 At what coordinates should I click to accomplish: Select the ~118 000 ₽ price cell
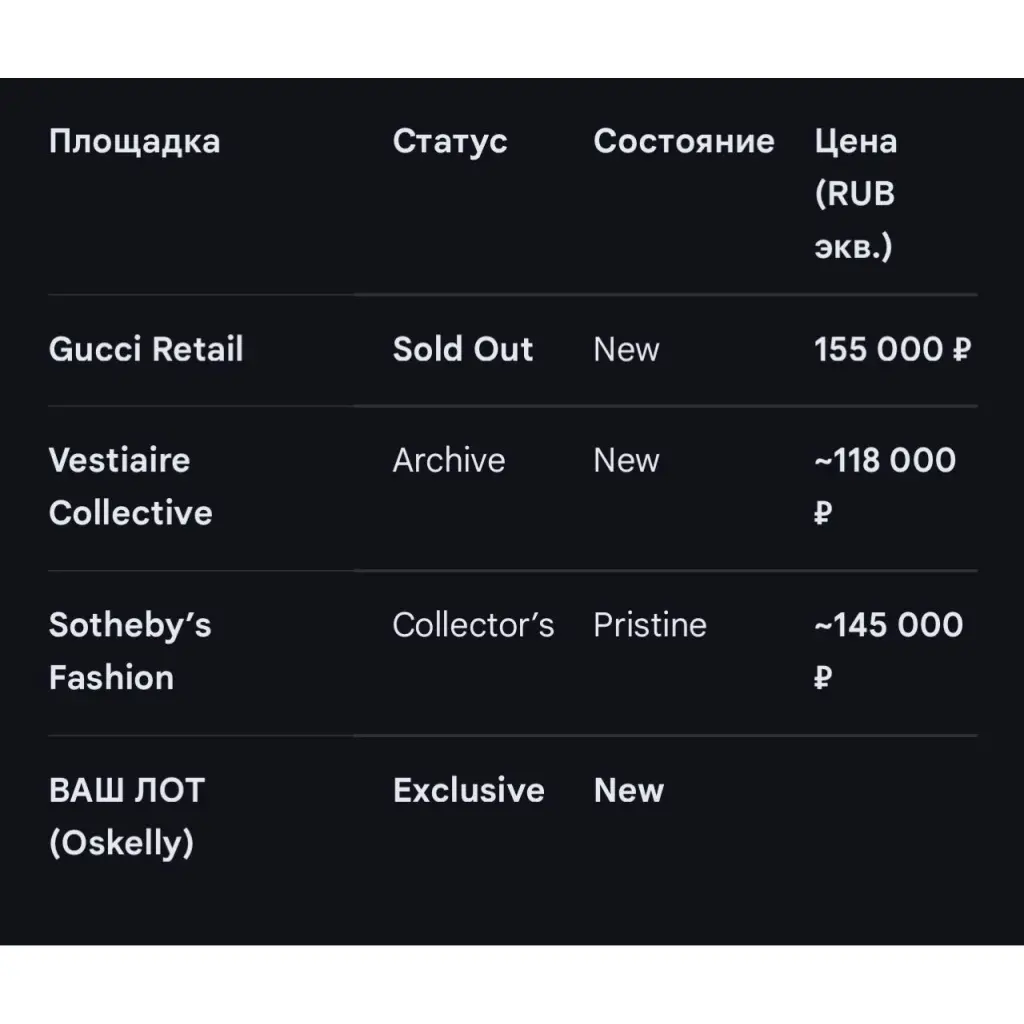(x=885, y=486)
